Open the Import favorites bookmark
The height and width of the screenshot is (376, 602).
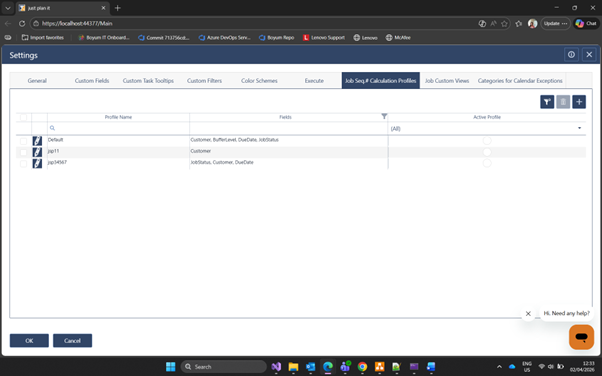coord(43,38)
